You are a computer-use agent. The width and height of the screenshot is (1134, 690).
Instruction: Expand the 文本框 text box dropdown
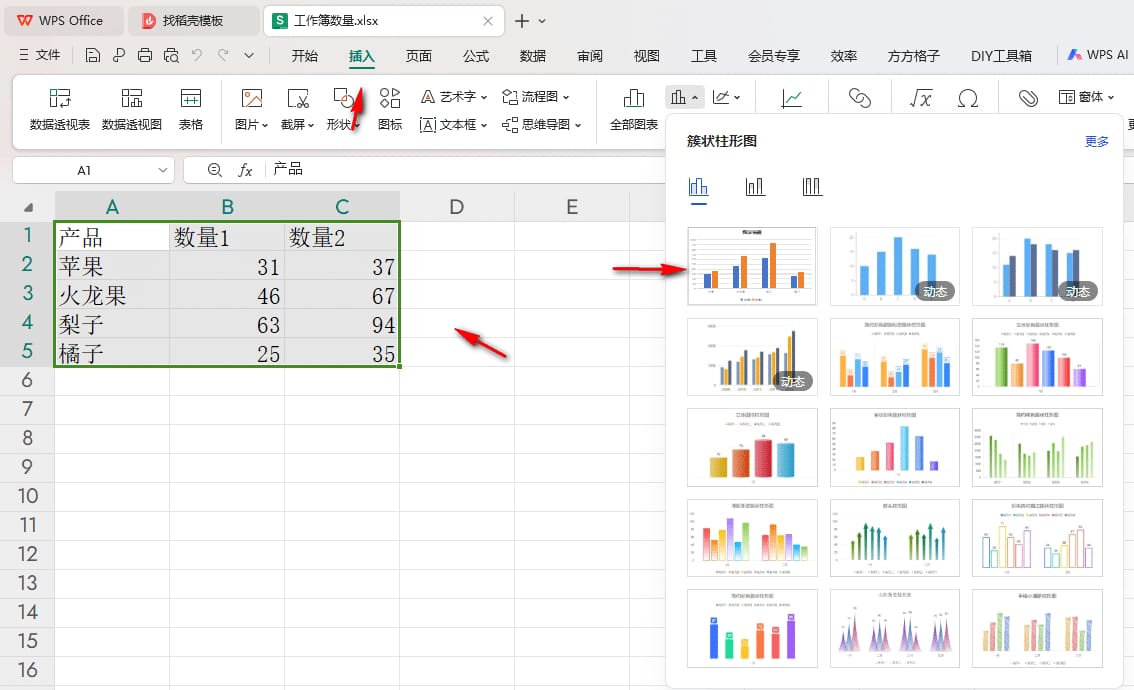(484, 125)
